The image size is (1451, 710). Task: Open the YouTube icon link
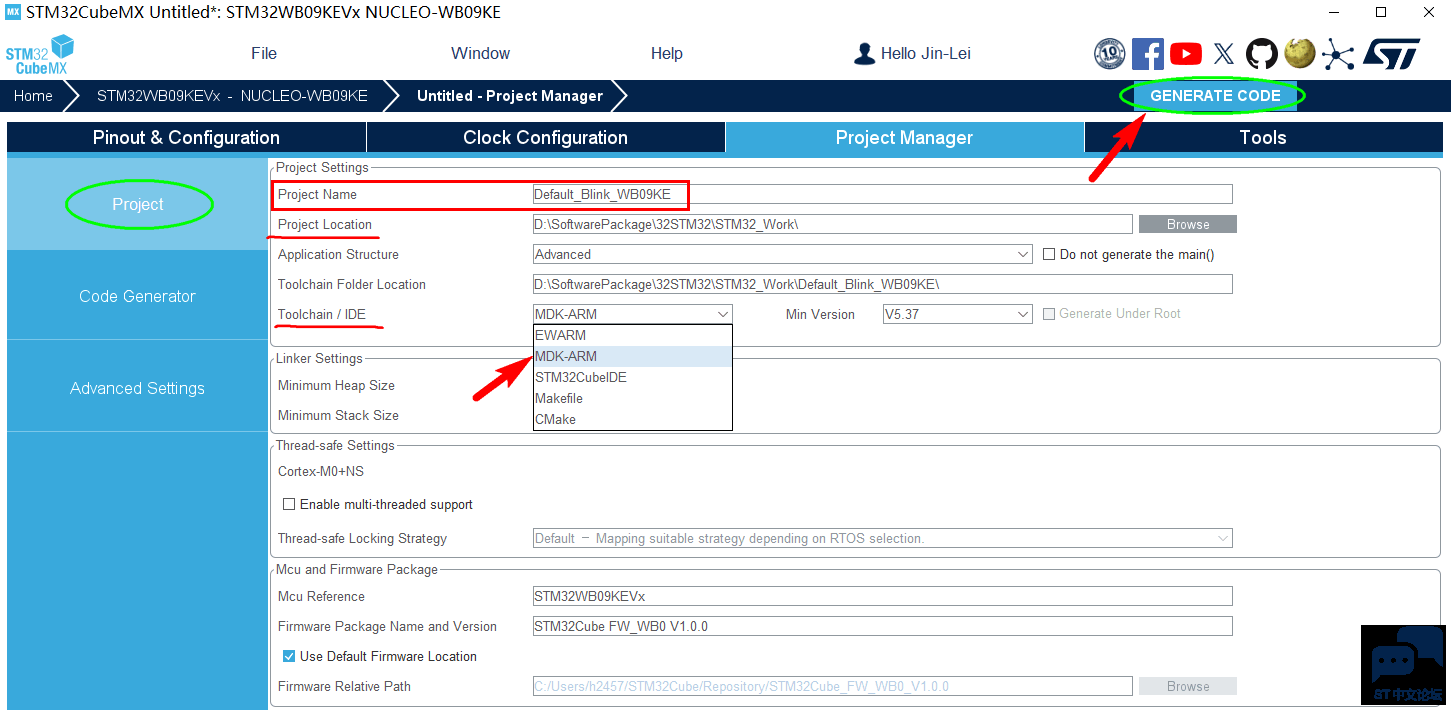click(1186, 54)
